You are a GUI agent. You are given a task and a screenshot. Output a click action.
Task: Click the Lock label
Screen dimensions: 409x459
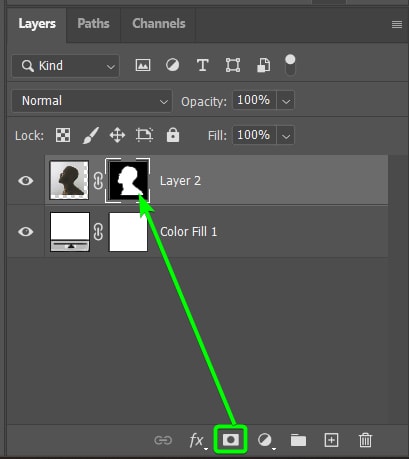tap(29, 136)
